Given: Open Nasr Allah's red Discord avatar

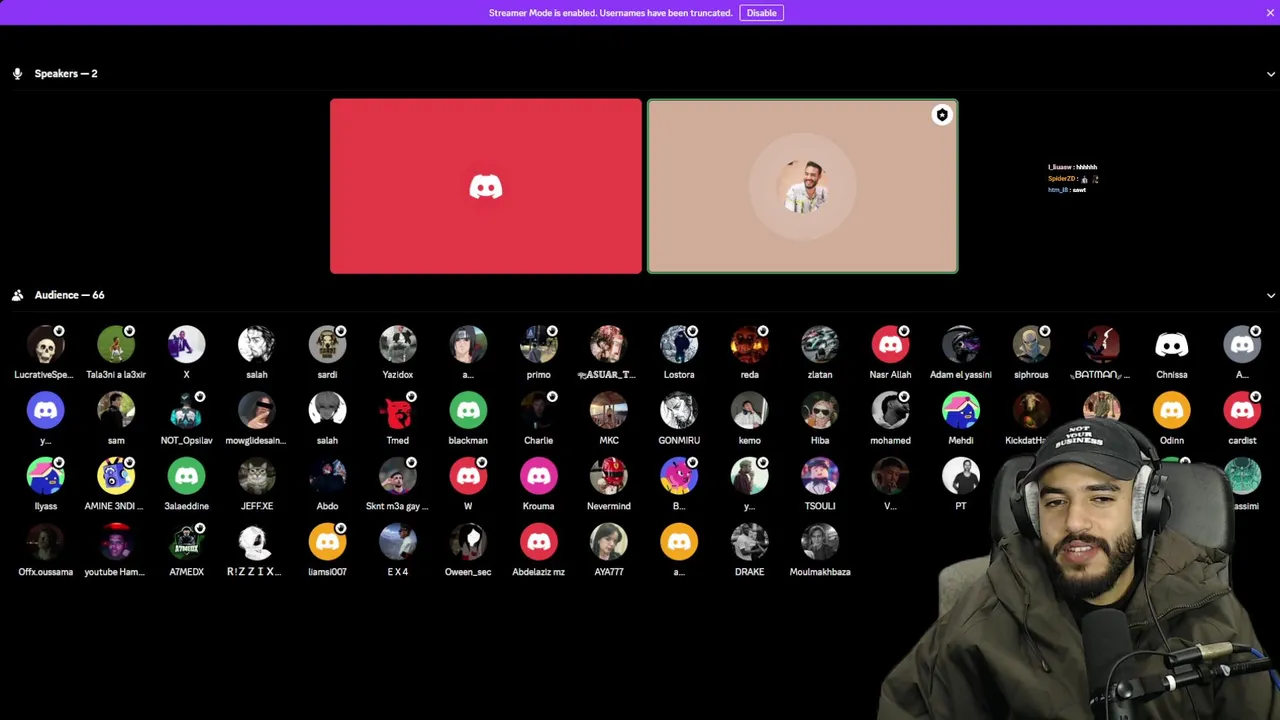Looking at the screenshot, I should [890, 345].
